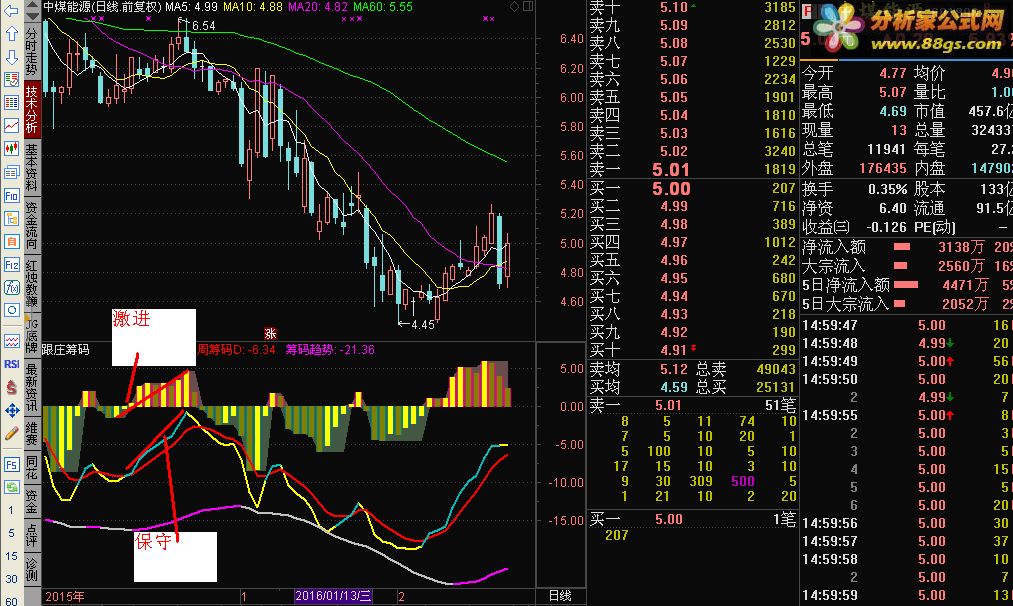1013x606 pixels.
Task: Click the purple 500 order quantity
Action: pyautogui.click(x=743, y=481)
